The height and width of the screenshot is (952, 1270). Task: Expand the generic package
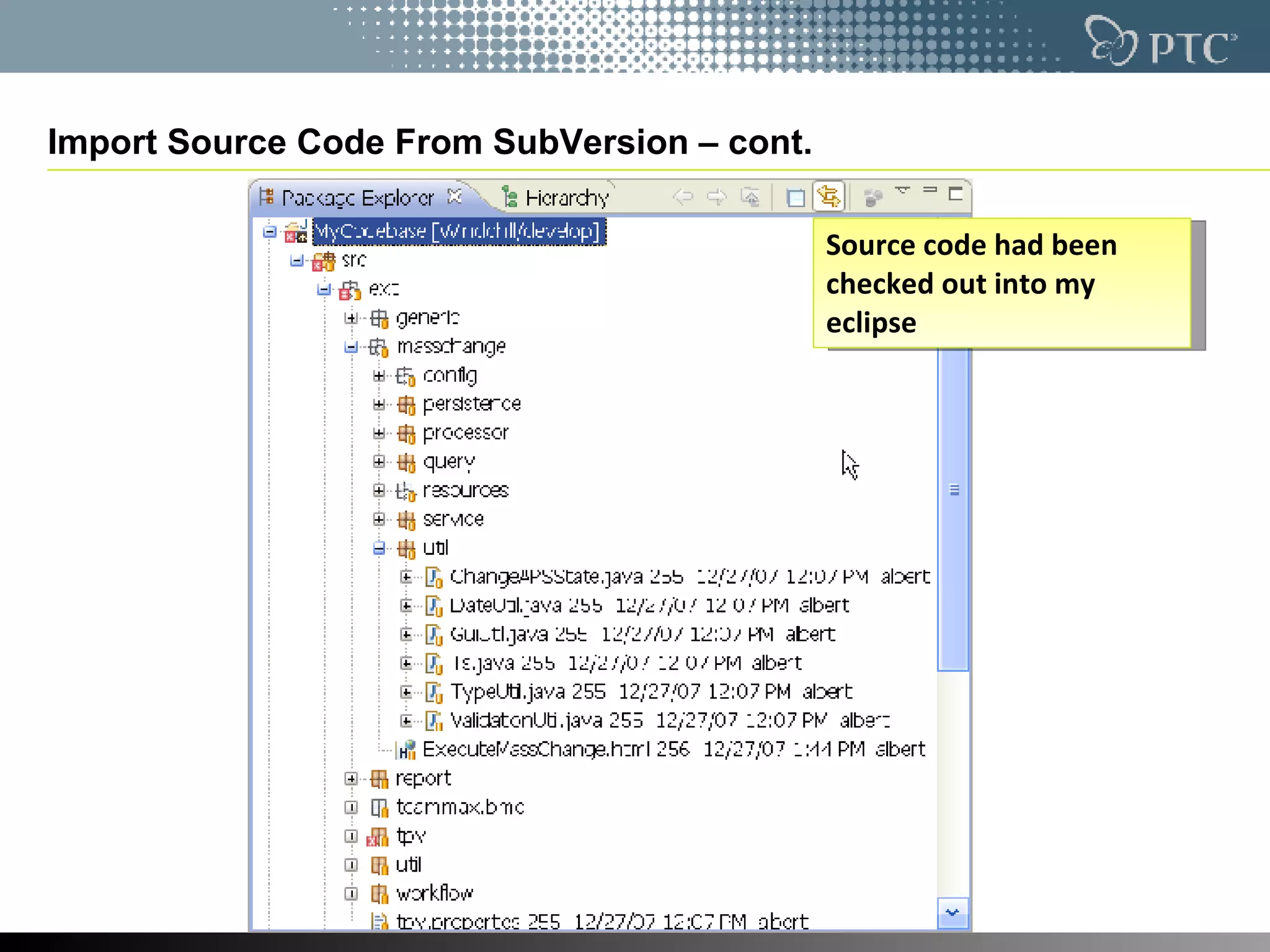(x=351, y=318)
